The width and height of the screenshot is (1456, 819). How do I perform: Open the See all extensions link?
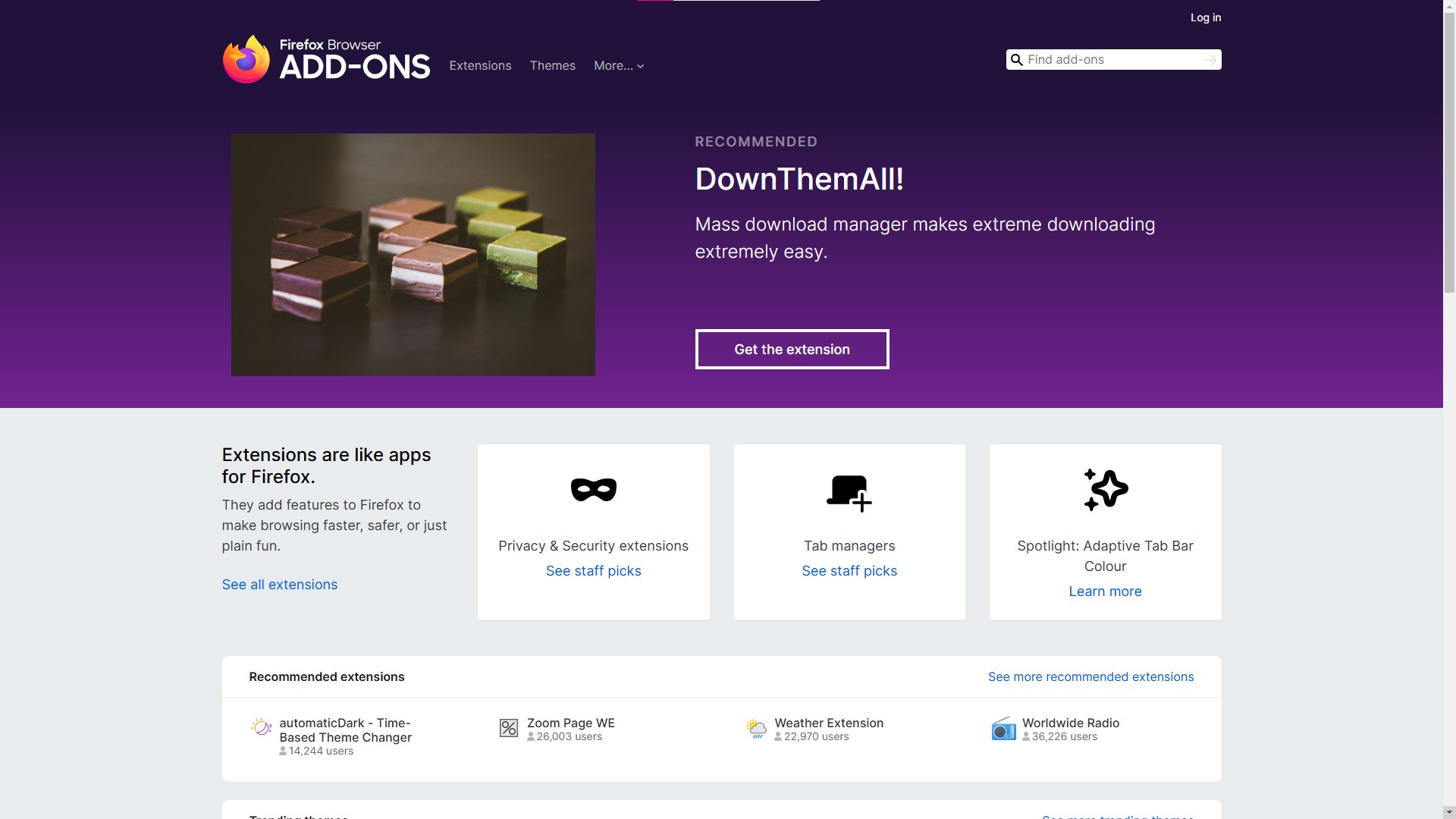tap(280, 585)
